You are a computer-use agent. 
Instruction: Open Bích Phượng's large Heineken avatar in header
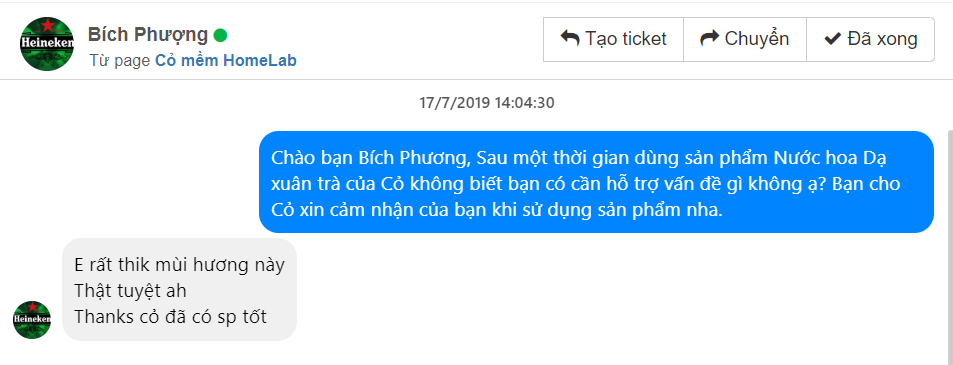coord(47,44)
